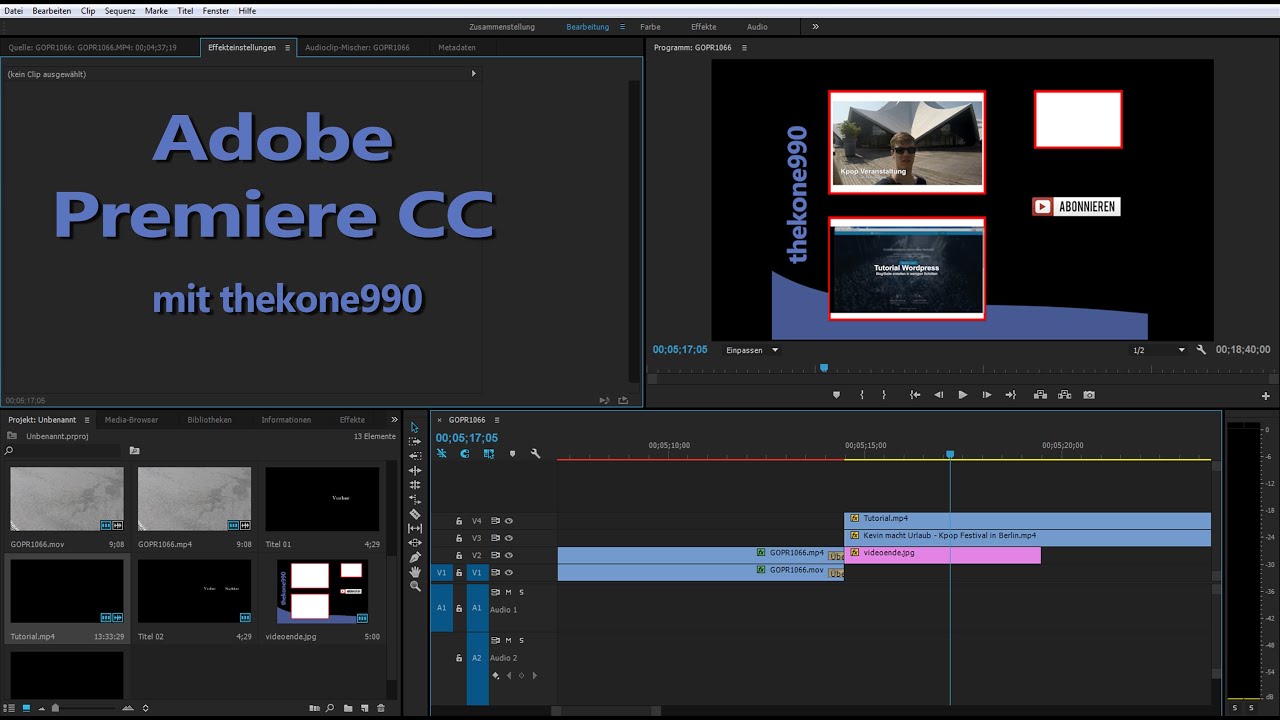Screen dimensions: 1280x720
Task: Open the Sequenz menu
Action: (120, 10)
